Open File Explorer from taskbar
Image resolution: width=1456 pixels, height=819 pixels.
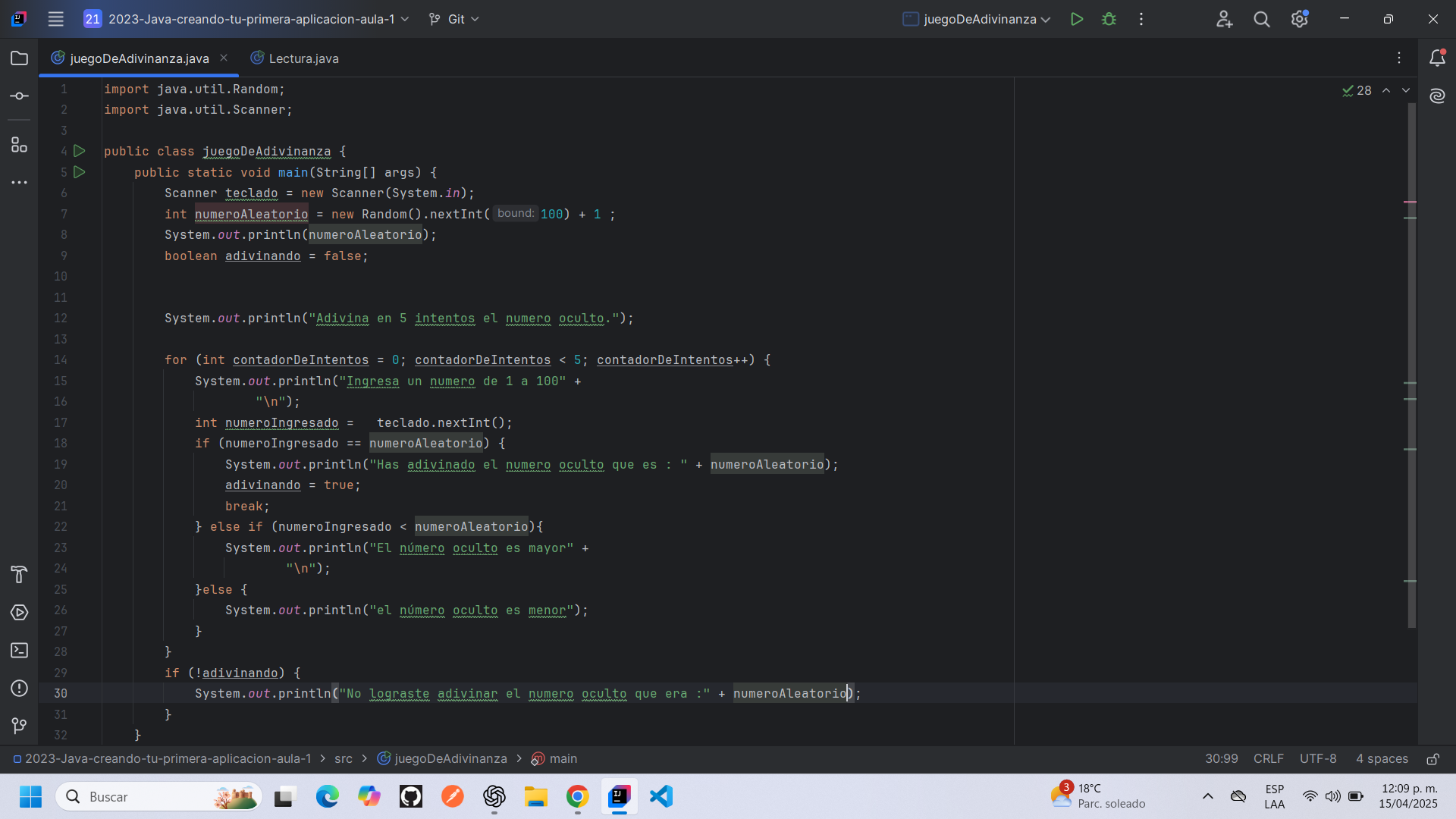pyautogui.click(x=535, y=796)
